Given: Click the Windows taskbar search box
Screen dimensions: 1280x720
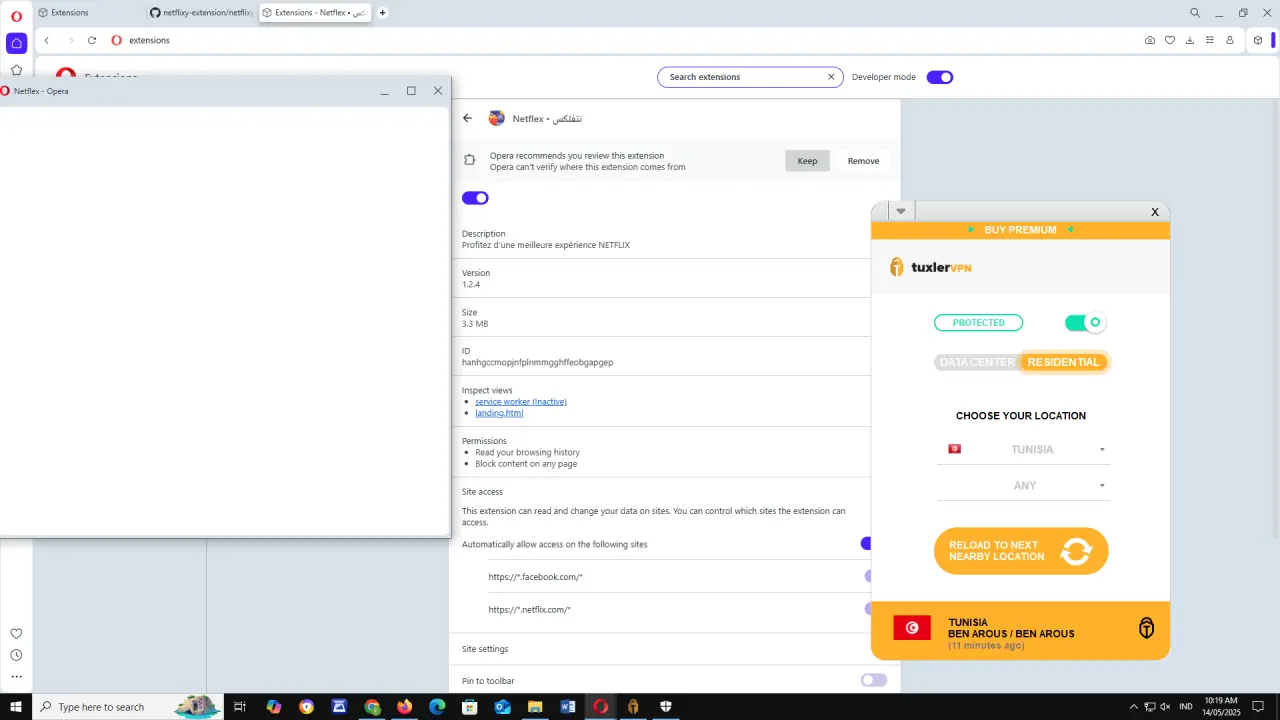Looking at the screenshot, I should click(128, 707).
